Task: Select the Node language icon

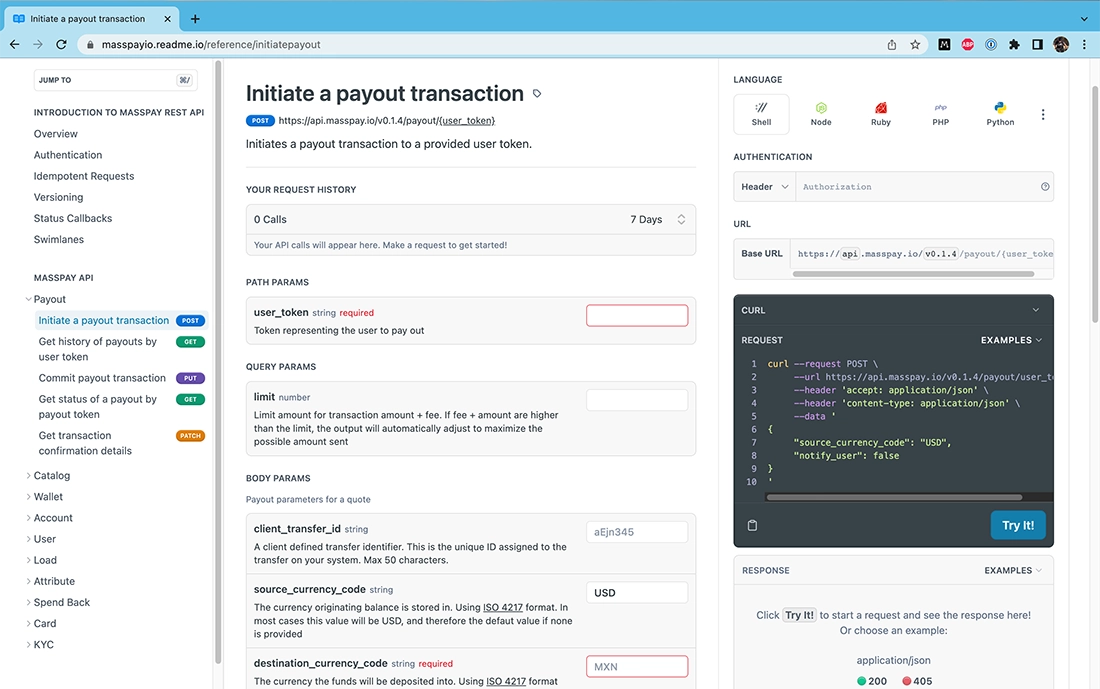Action: coord(821,114)
